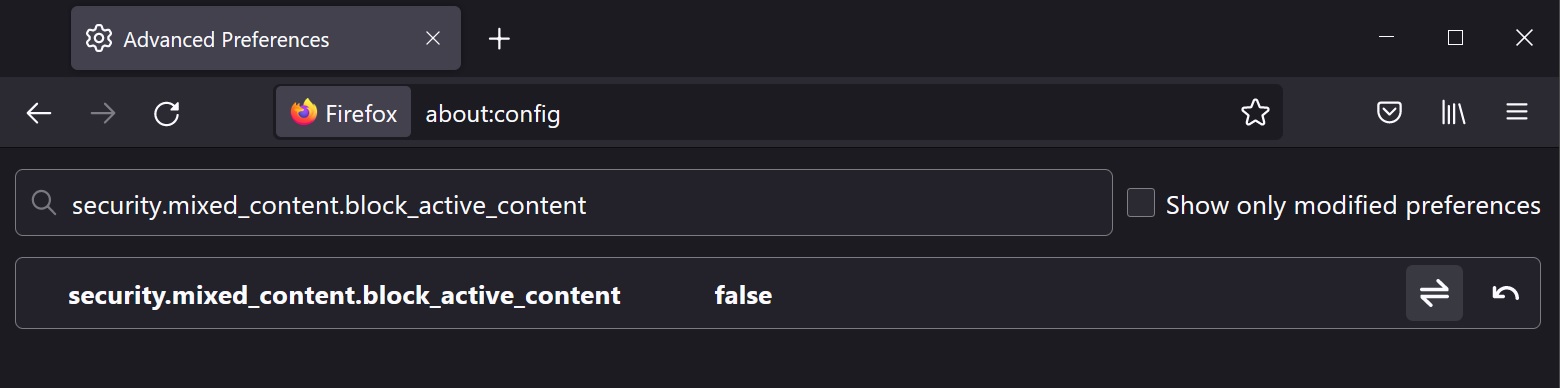Bookmark this page with the star icon

pos(1255,113)
